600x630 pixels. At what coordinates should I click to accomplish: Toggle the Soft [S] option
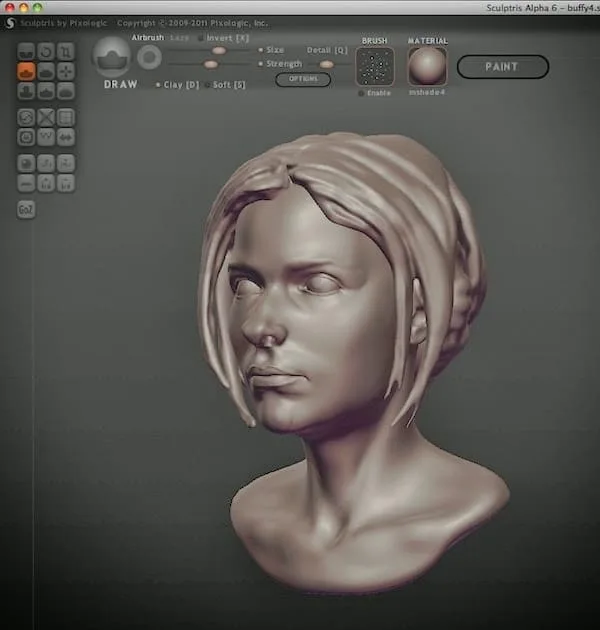[x=225, y=85]
